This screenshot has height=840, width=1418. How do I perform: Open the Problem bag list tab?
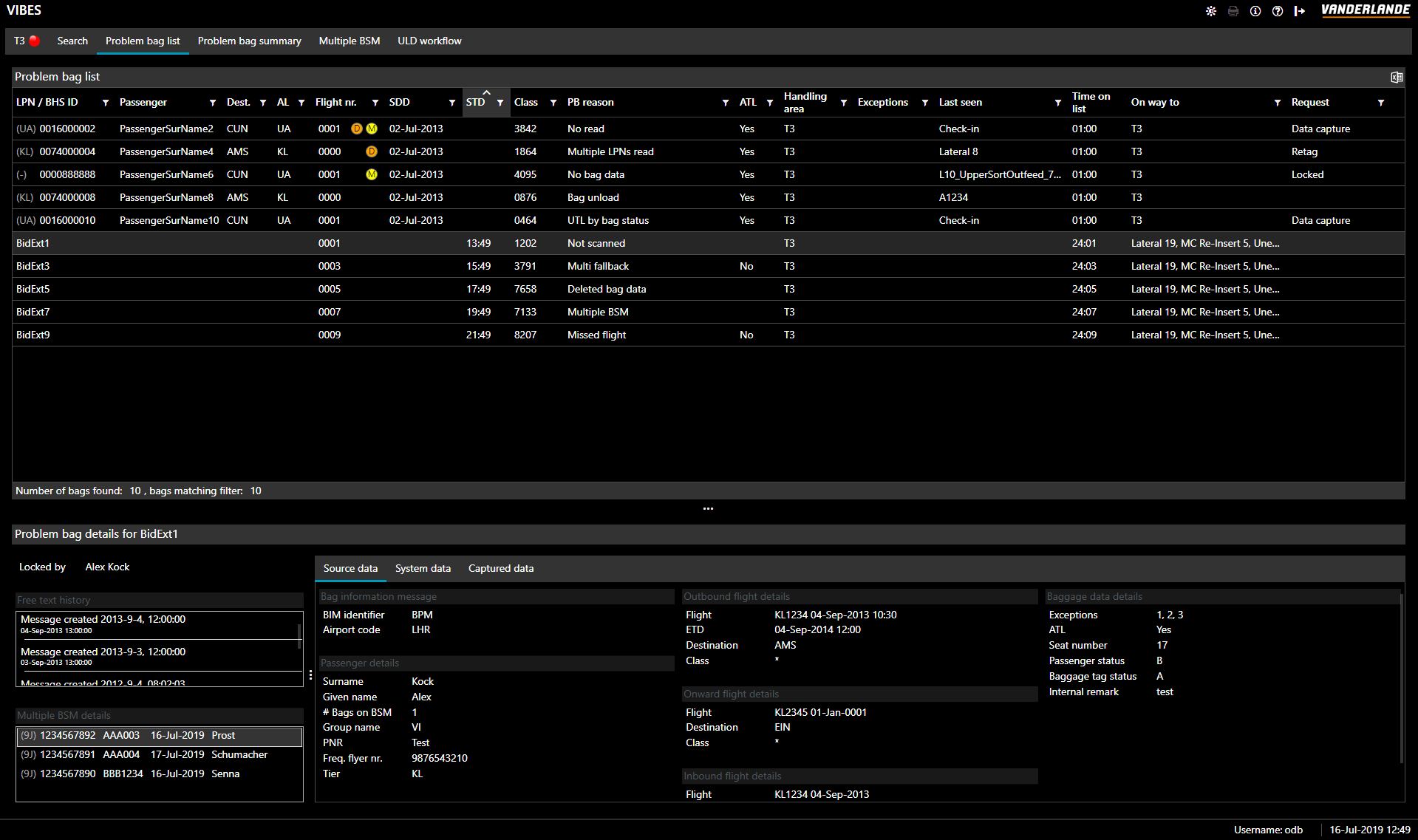coord(143,41)
